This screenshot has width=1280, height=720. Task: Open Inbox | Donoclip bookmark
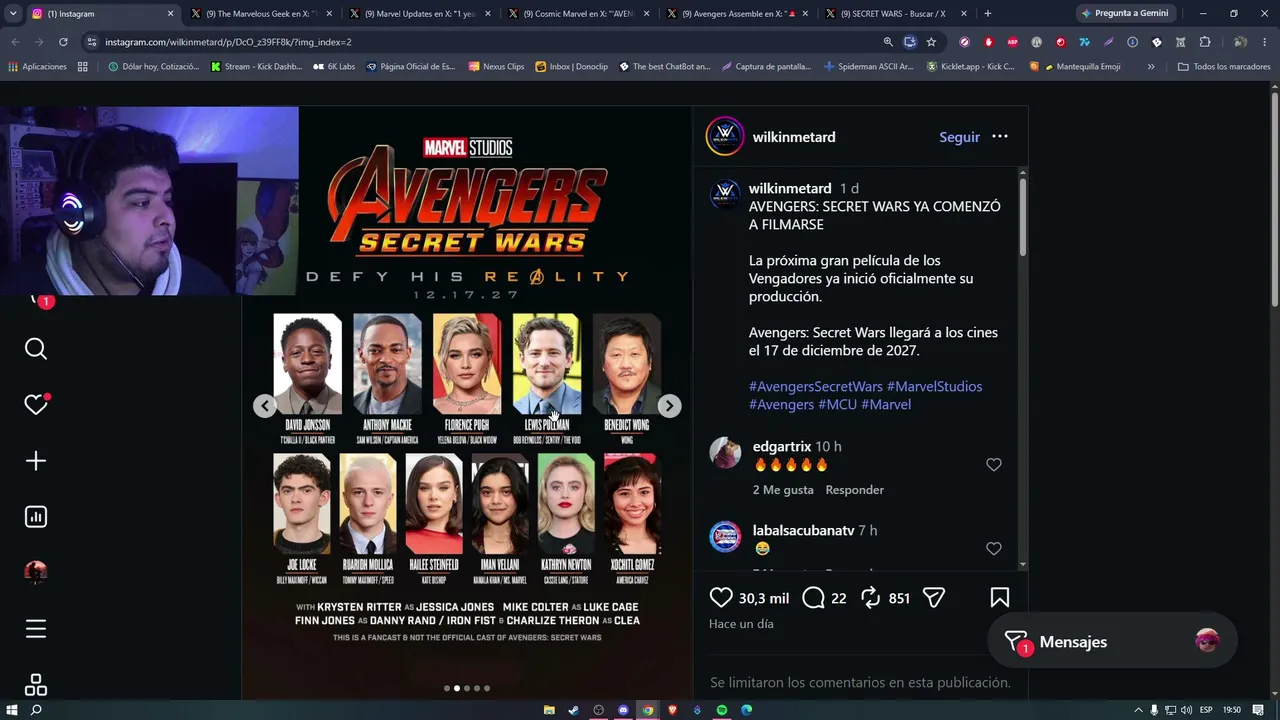[x=571, y=67]
